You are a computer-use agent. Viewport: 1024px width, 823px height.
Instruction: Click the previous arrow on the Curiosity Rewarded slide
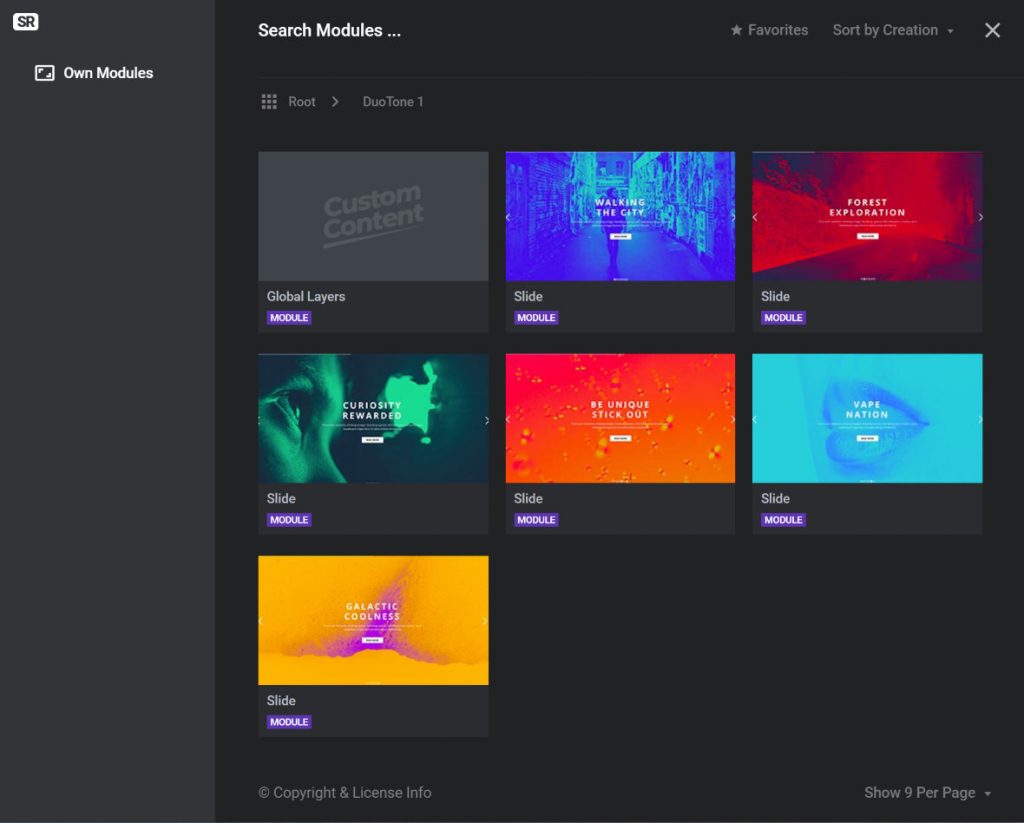click(x=261, y=419)
